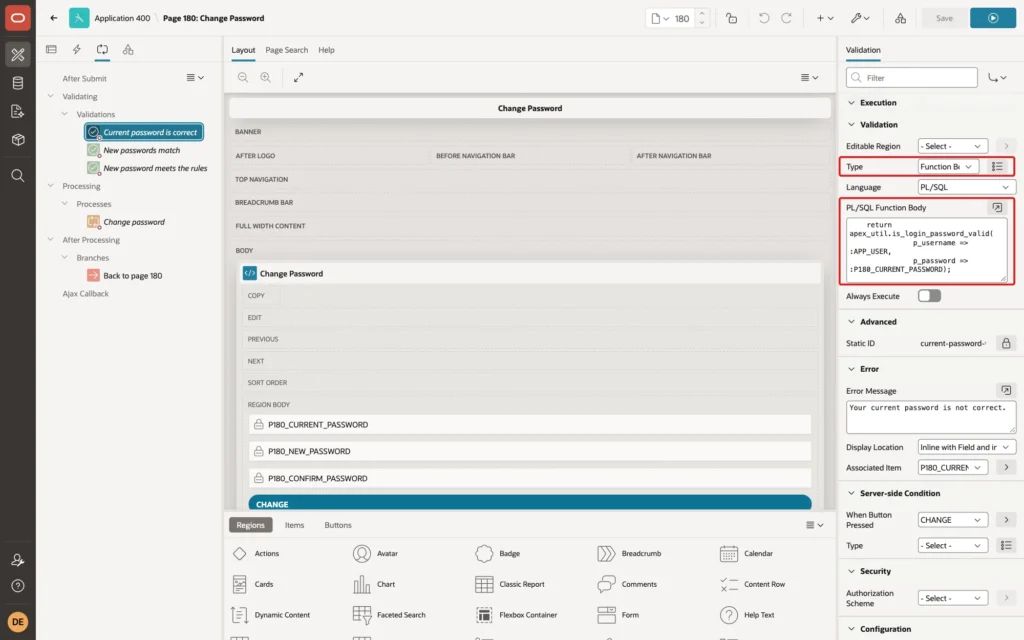
Task: Open the Display Location dropdown
Action: point(966,447)
